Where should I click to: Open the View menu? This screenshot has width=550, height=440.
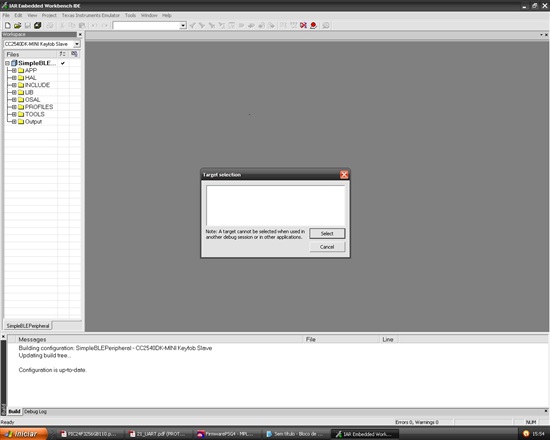click(32, 15)
